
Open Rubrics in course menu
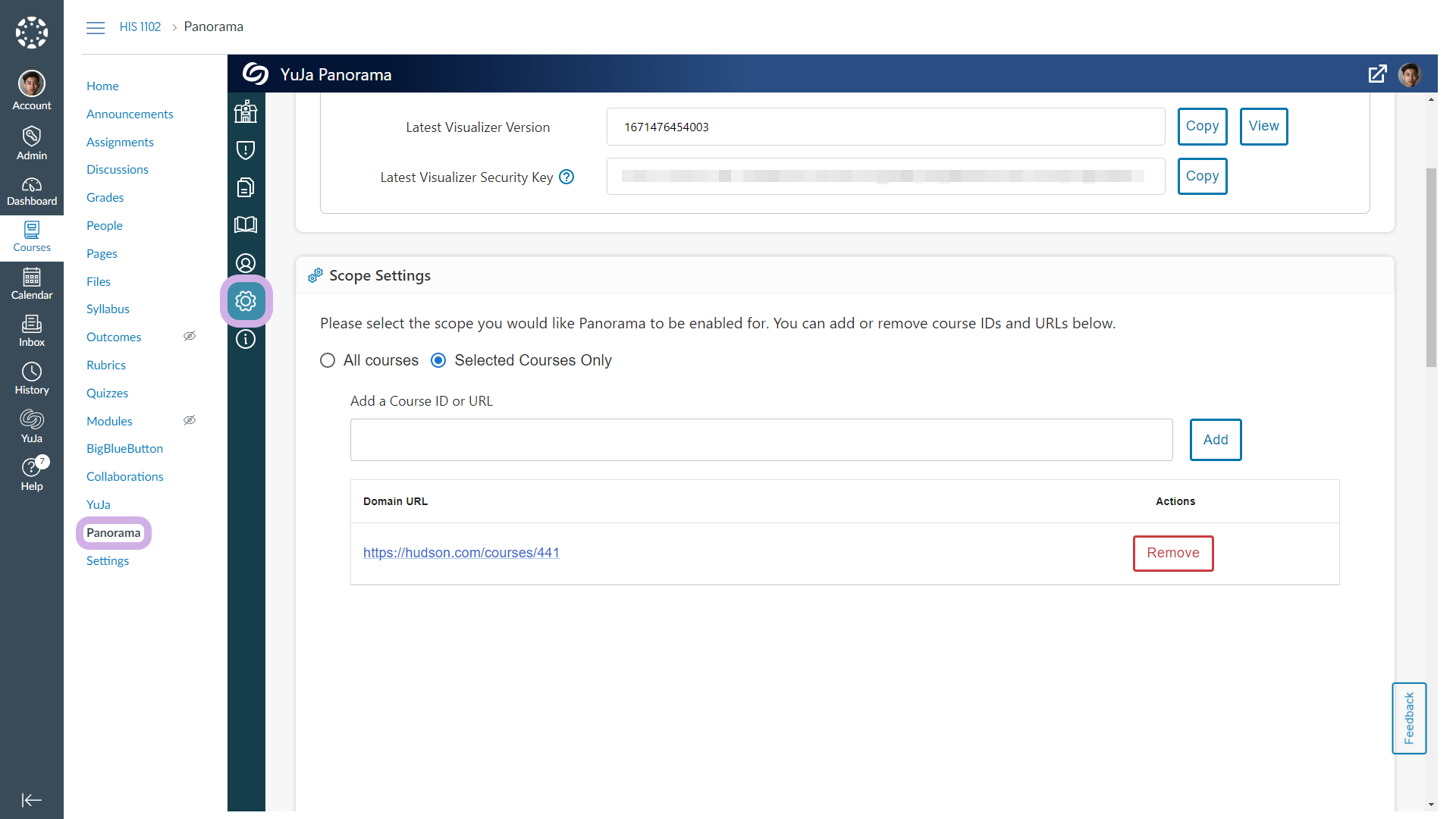106,365
